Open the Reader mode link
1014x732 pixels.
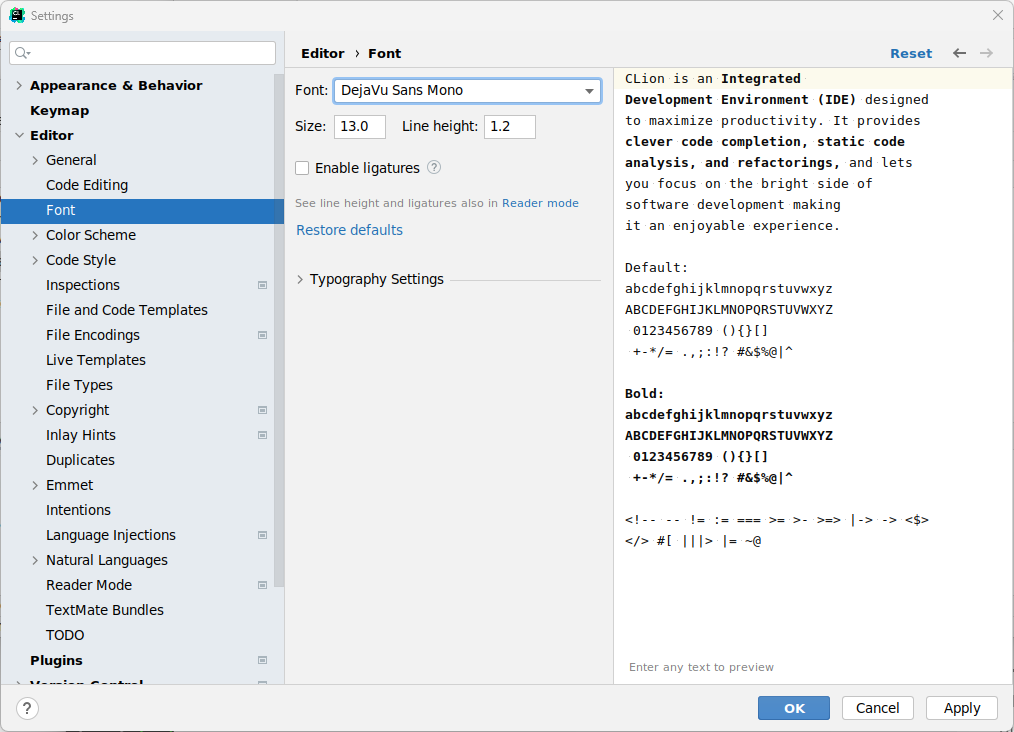click(x=540, y=203)
